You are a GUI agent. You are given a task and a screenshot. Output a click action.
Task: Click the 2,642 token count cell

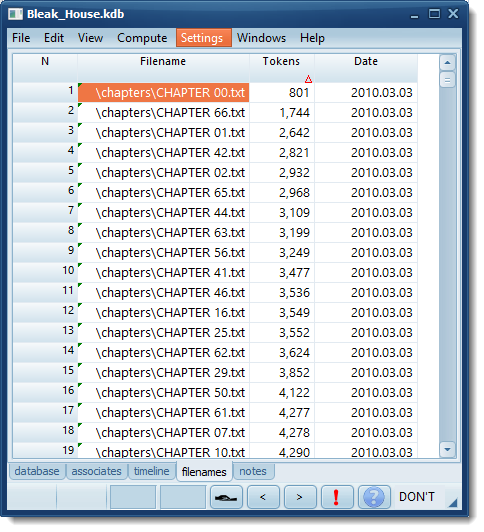tap(282, 133)
